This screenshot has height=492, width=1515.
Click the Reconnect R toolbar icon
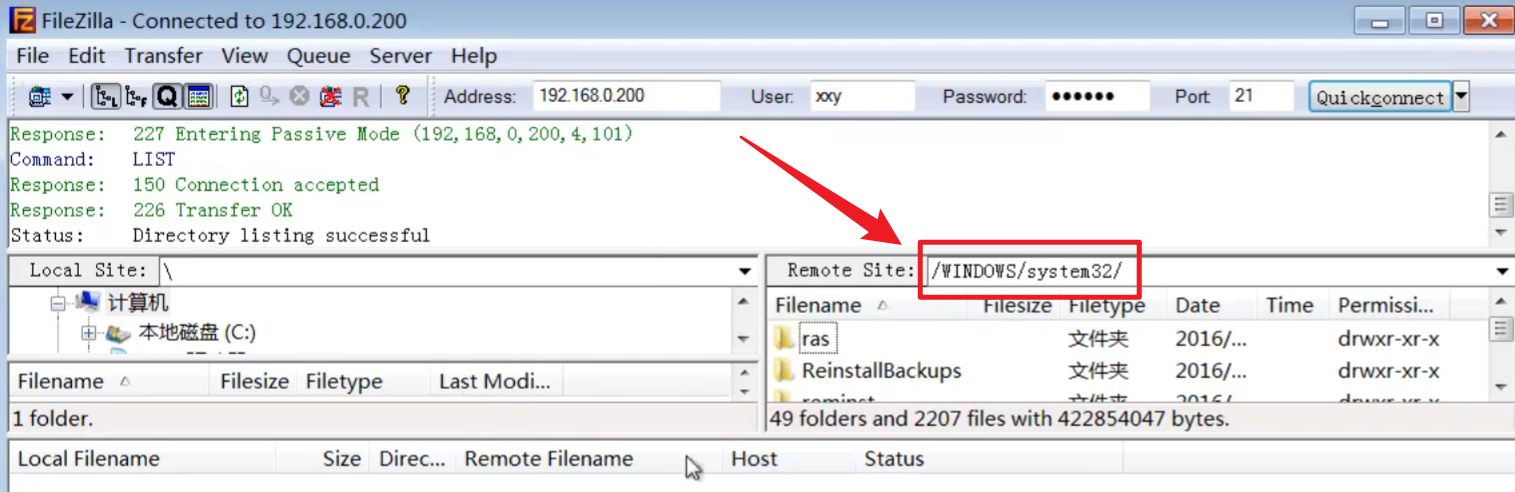coord(360,97)
